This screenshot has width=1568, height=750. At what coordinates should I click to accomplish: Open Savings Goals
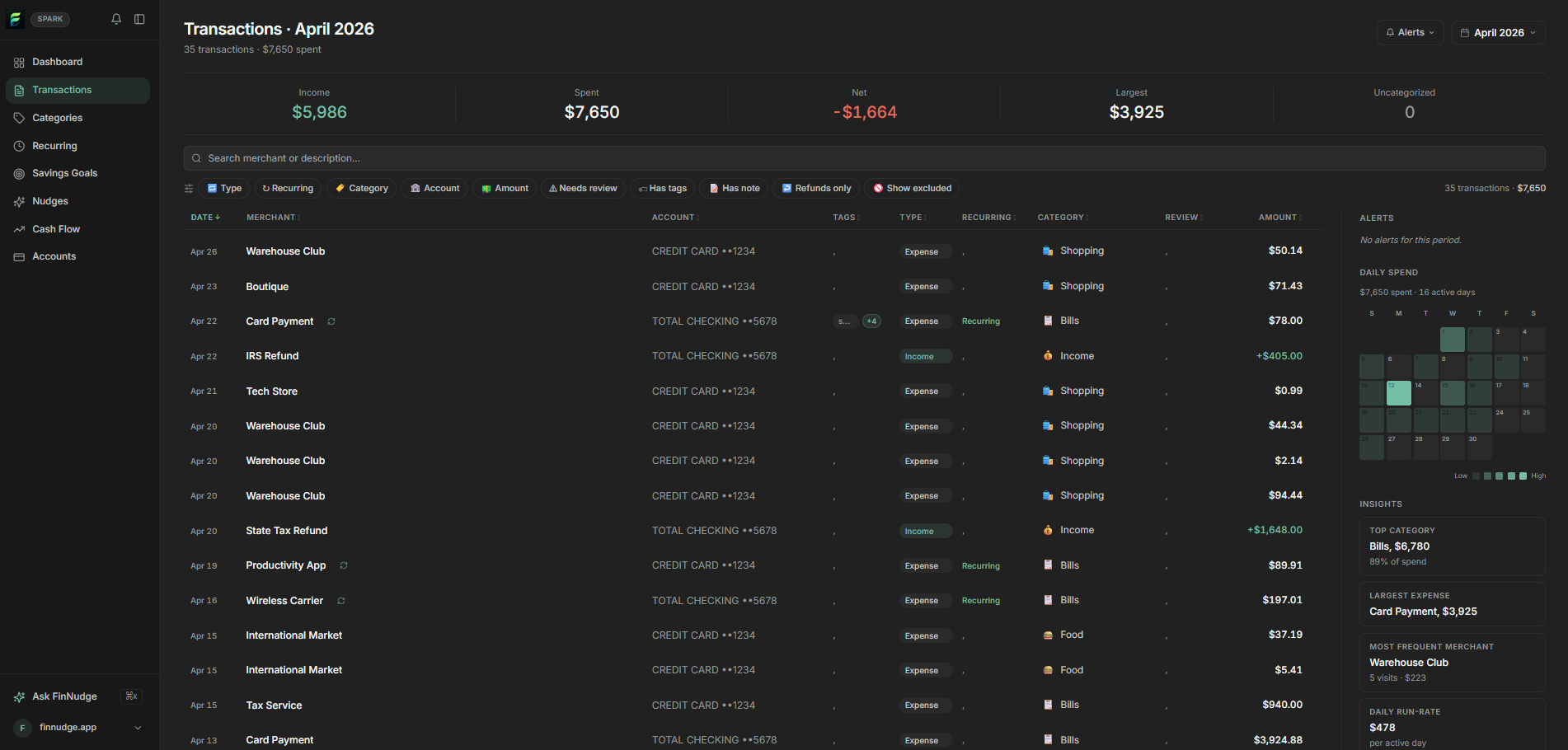(x=77, y=173)
